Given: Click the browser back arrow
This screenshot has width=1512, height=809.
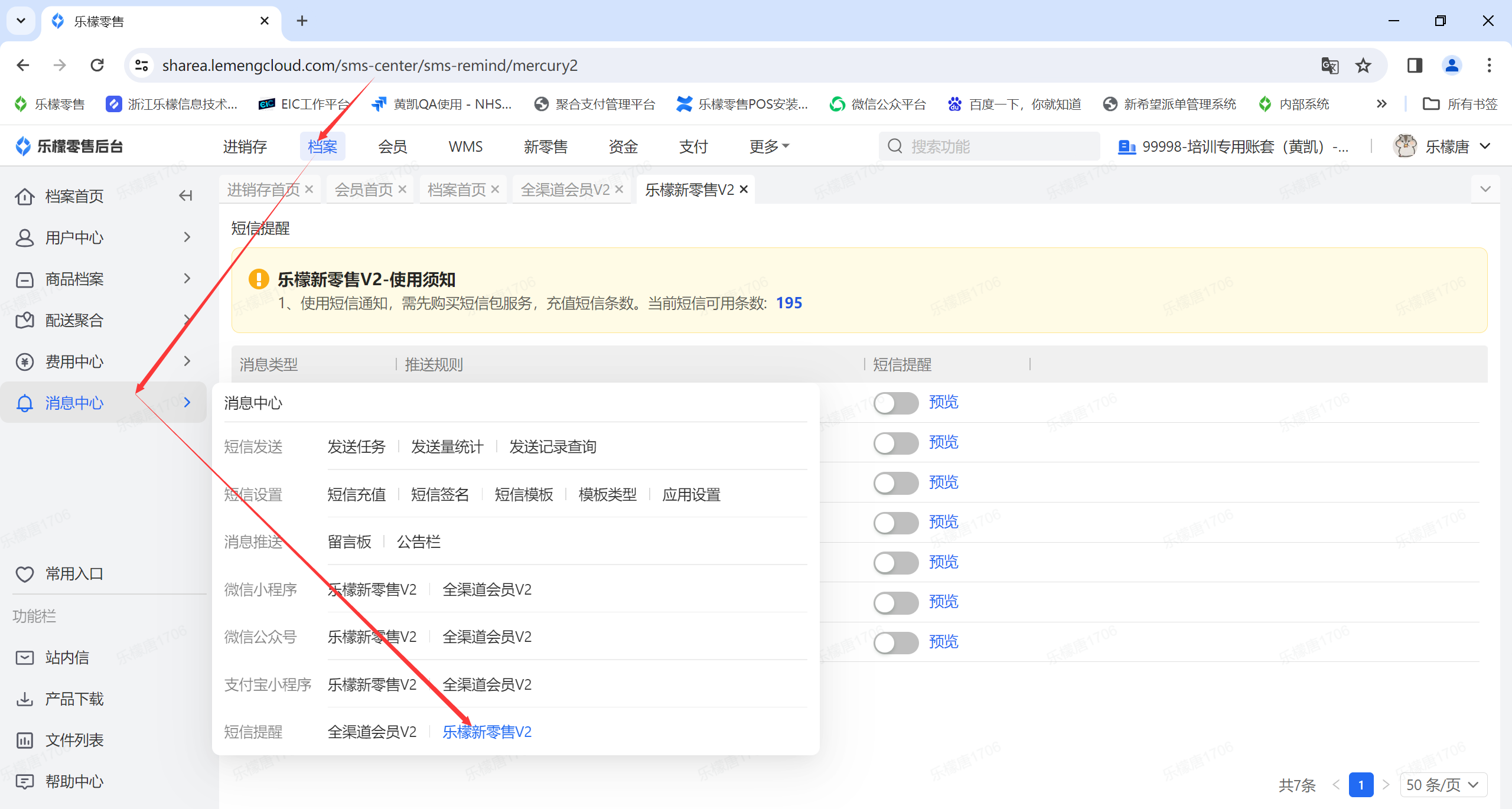Looking at the screenshot, I should pos(23,65).
